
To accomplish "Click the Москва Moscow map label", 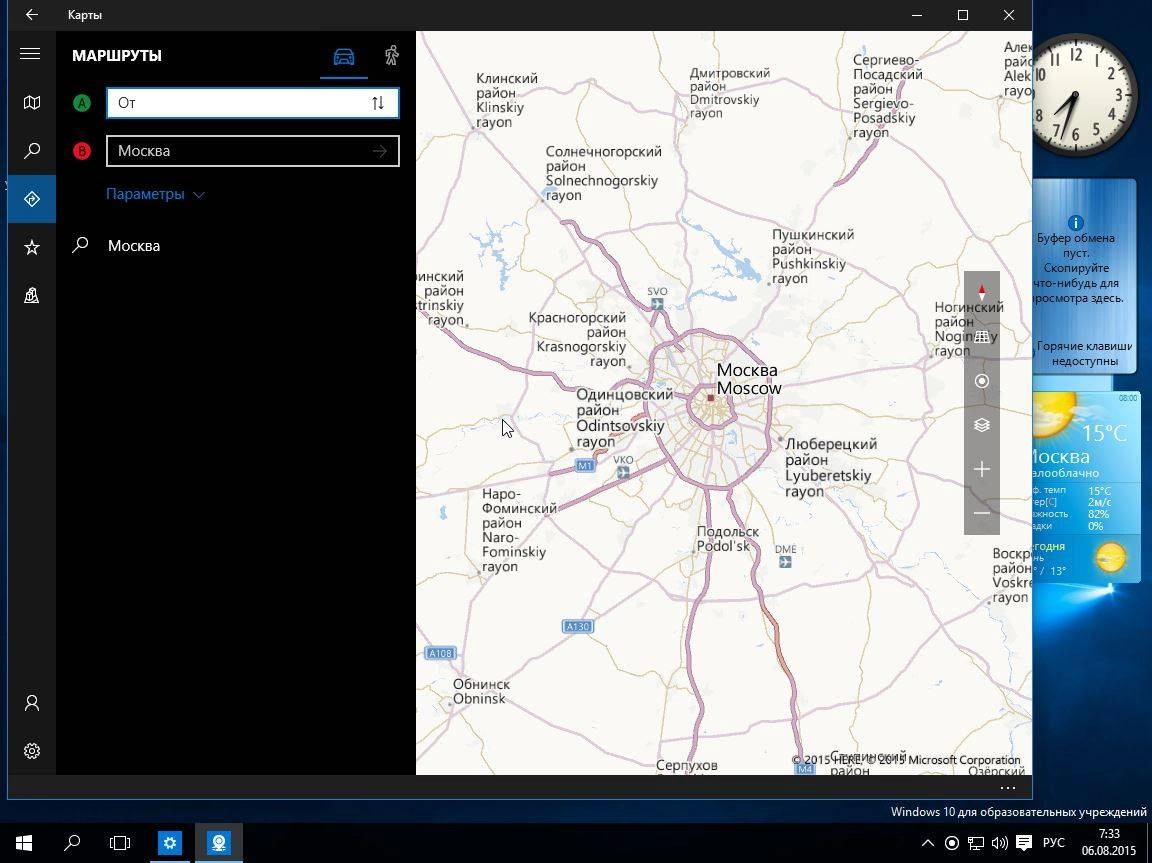I will [749, 379].
